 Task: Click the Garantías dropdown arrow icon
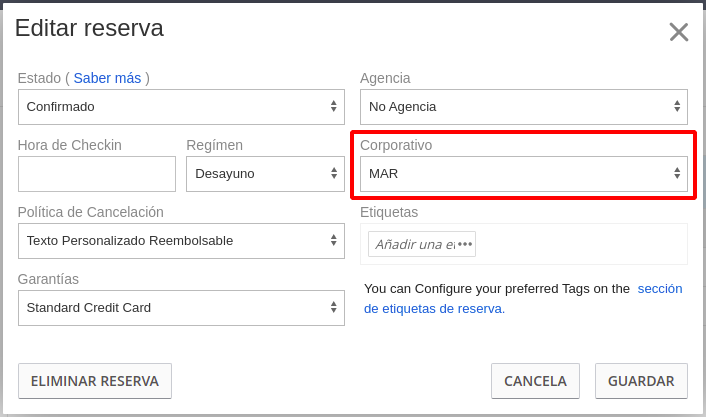[333, 307]
